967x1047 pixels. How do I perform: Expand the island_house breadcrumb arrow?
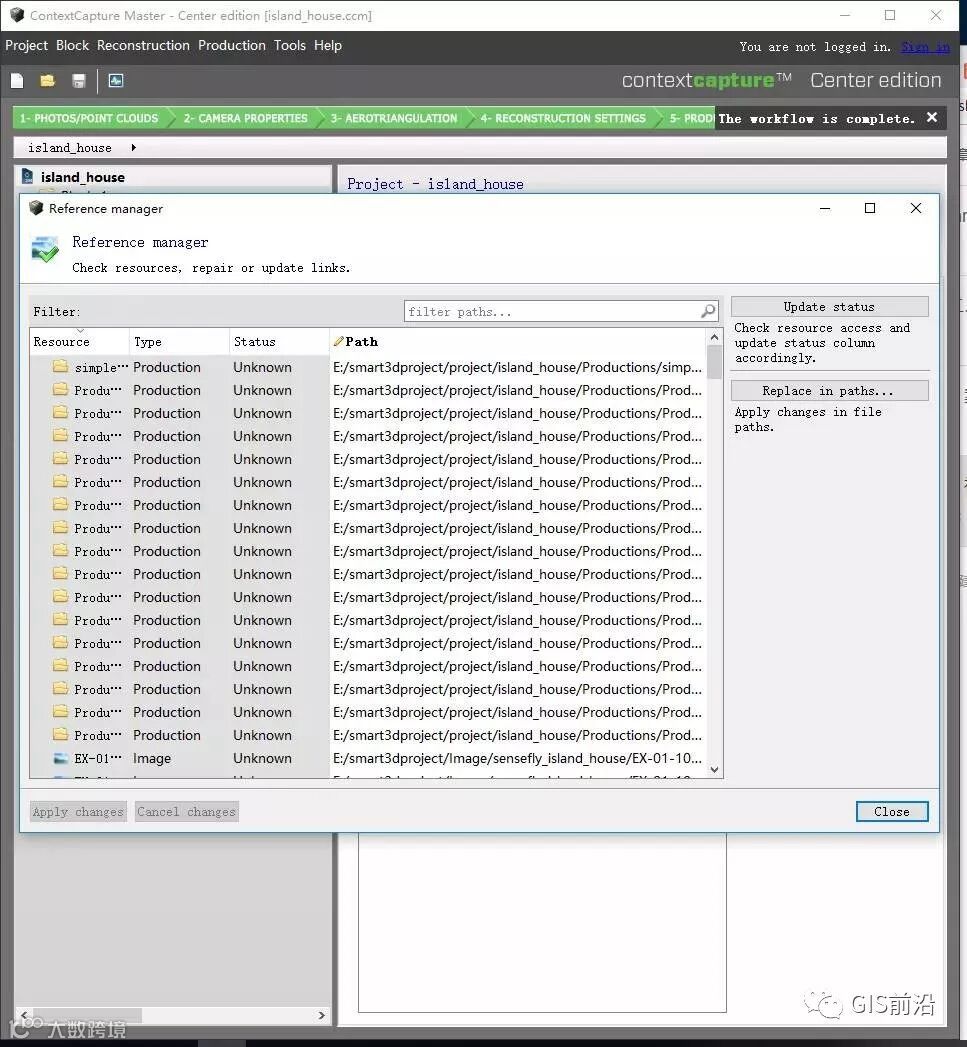click(x=134, y=148)
